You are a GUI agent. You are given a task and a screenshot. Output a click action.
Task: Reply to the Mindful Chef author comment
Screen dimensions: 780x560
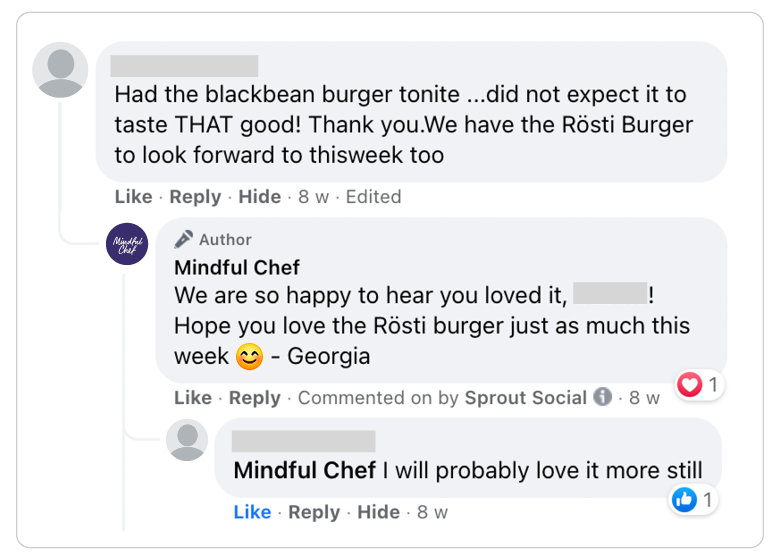coord(254,397)
